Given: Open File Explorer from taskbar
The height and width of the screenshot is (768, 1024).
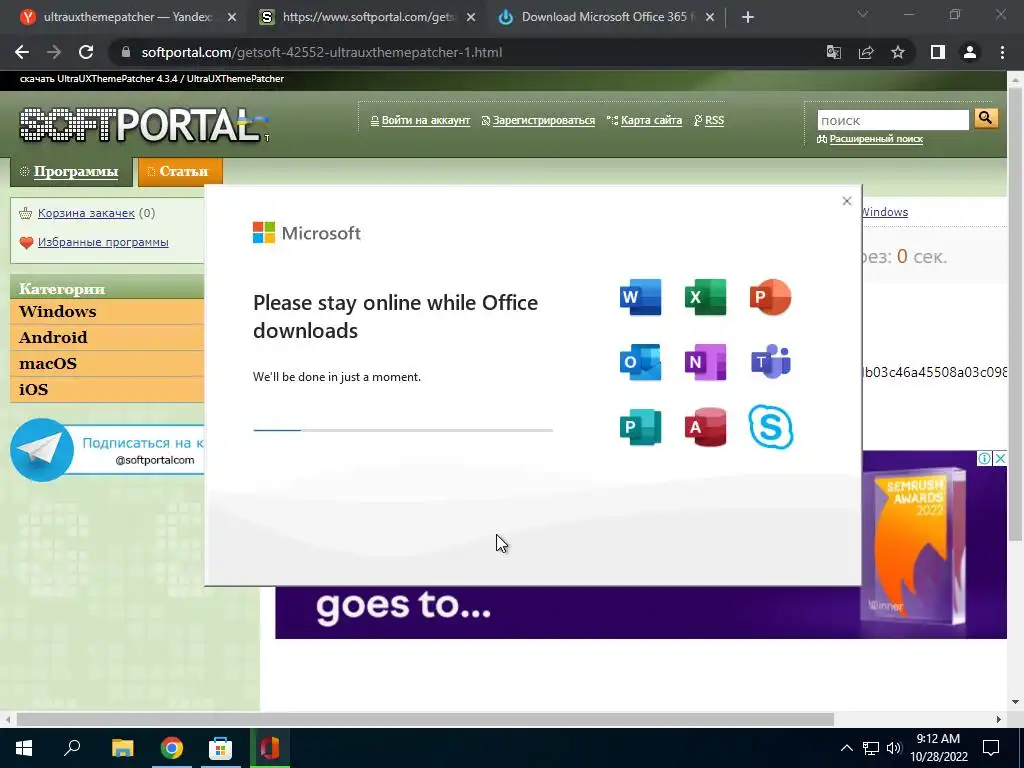Looking at the screenshot, I should [122, 748].
